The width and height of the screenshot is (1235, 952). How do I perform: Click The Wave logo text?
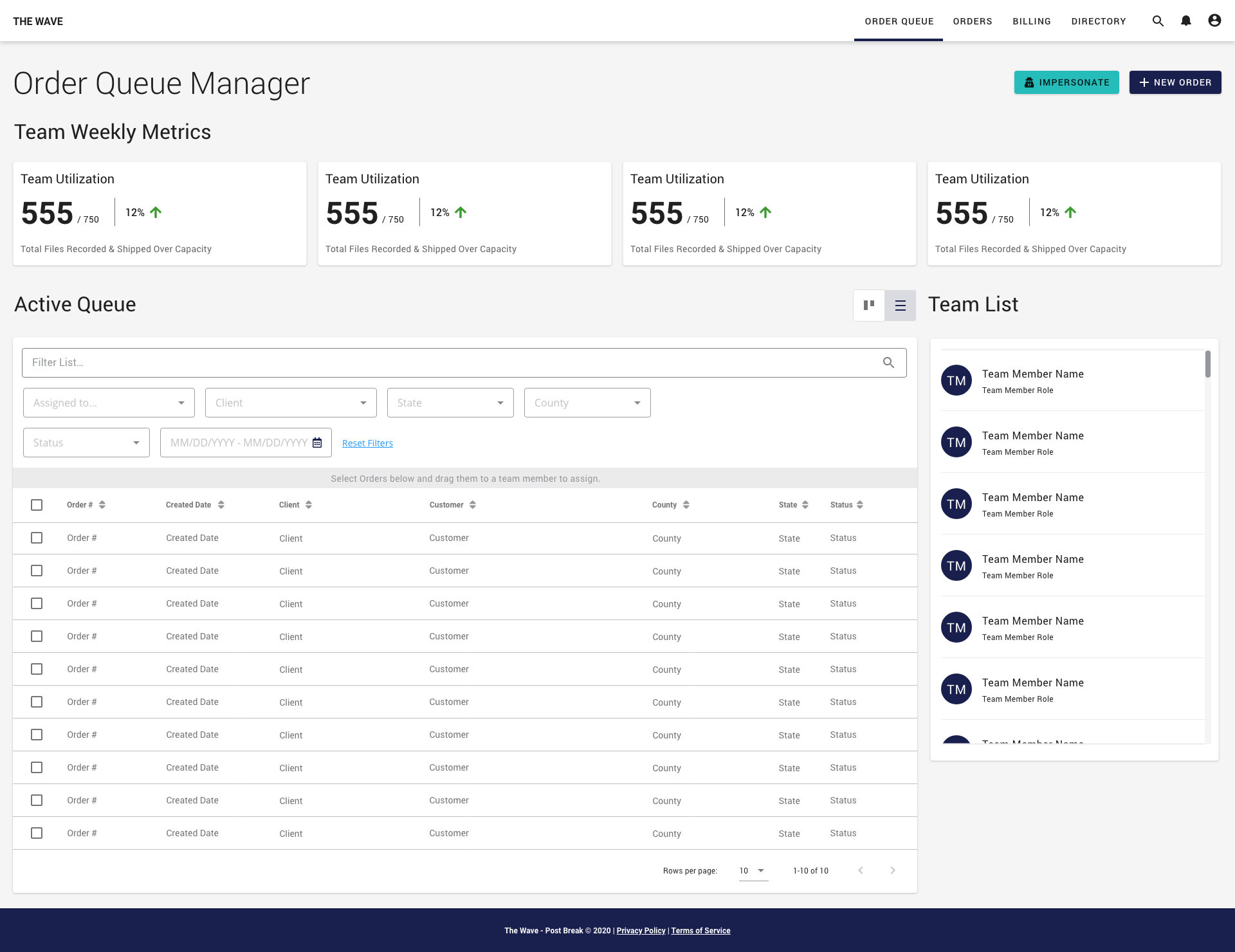click(x=38, y=21)
